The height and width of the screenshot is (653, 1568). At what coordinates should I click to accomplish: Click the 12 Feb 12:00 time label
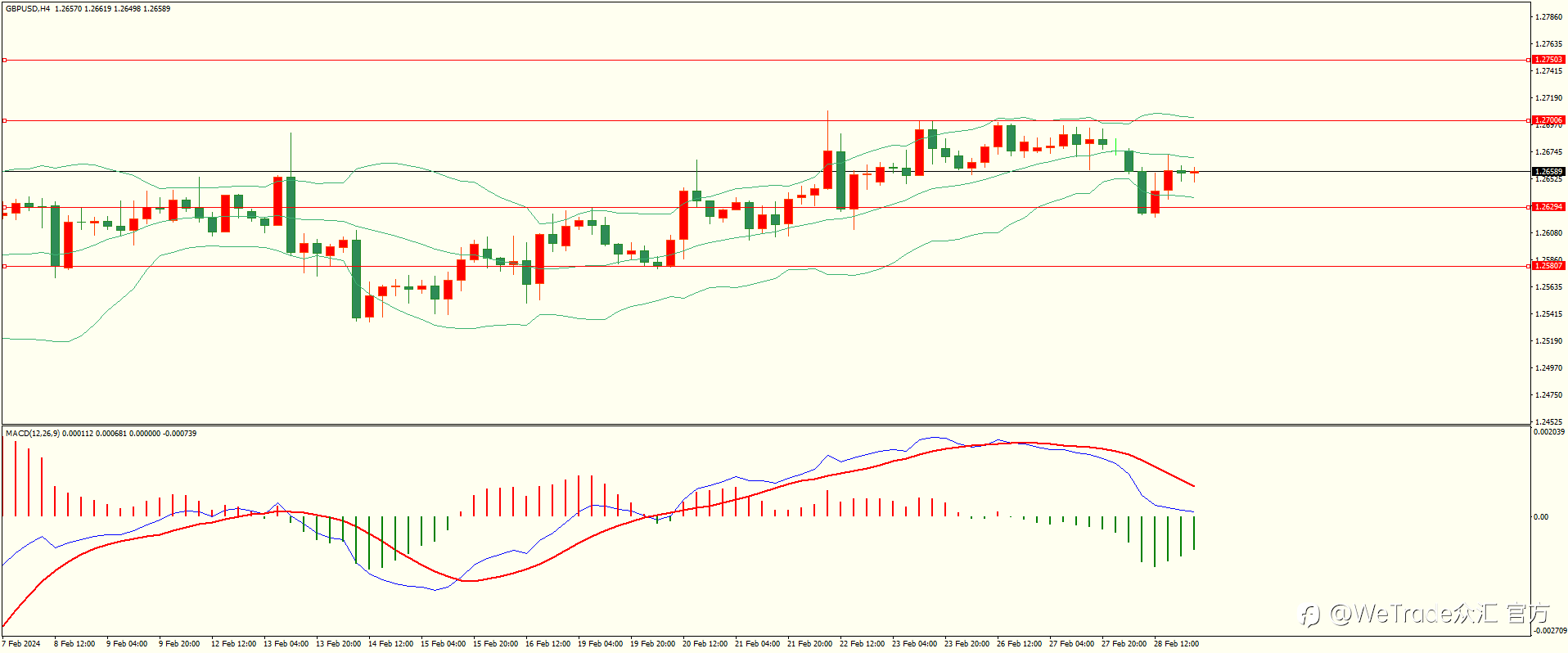[x=233, y=644]
